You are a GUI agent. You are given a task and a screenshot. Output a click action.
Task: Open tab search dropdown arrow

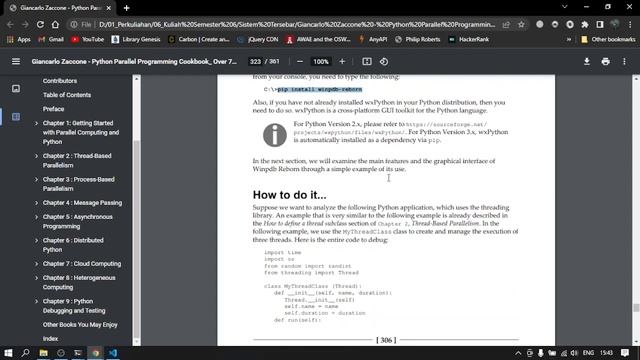[564, 7]
